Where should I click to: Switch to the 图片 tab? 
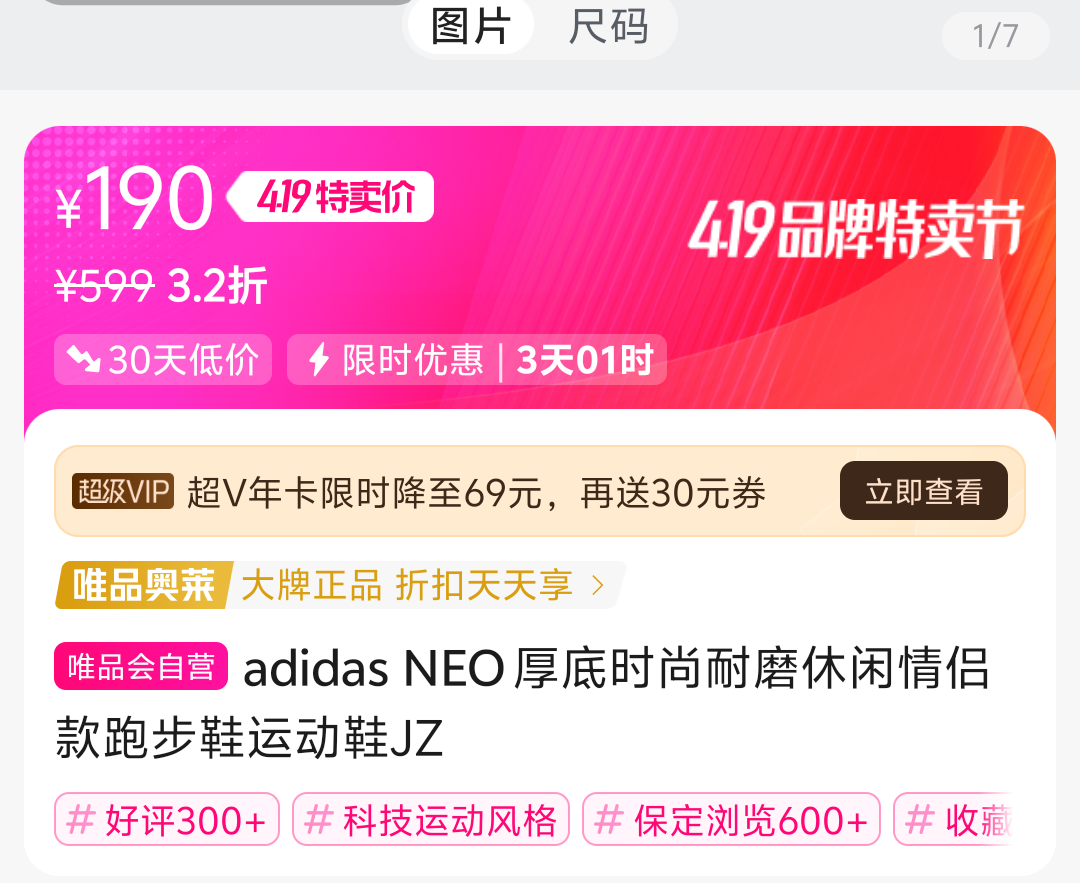tap(471, 26)
